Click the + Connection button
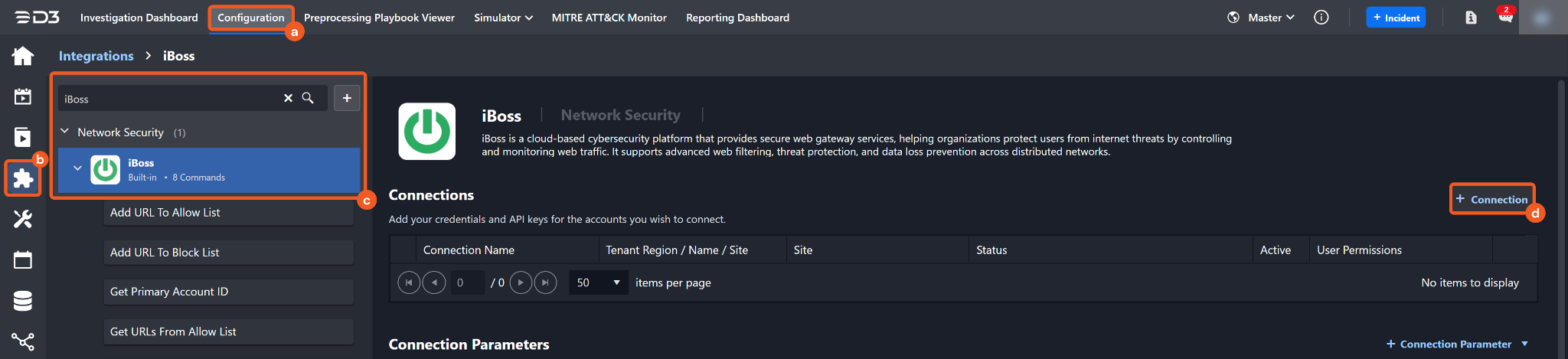Screen dimensions: 1568x359 tap(1491, 199)
